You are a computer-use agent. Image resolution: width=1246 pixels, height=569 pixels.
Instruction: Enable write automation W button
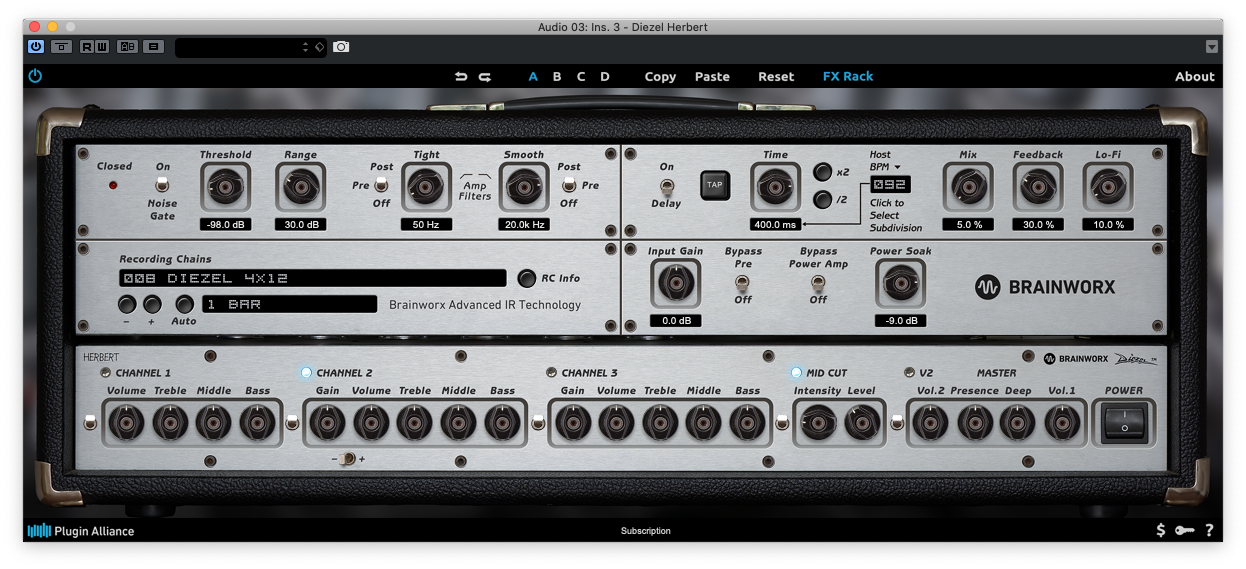[x=102, y=46]
